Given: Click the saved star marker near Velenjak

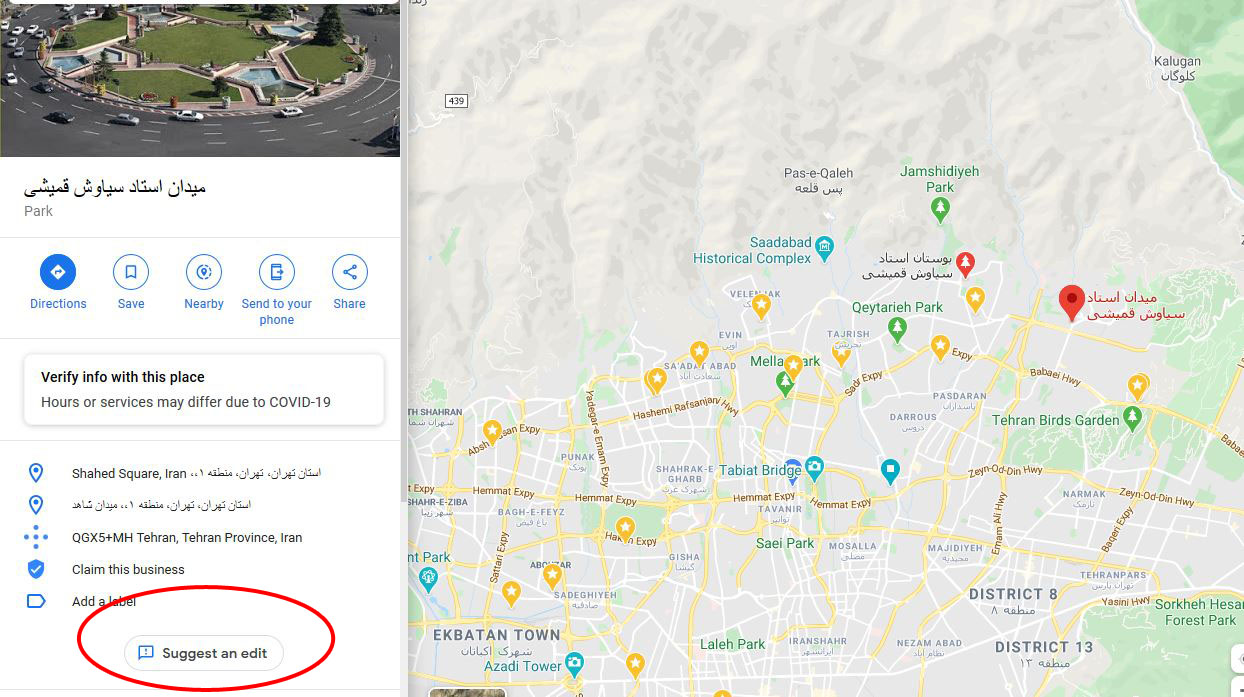Looking at the screenshot, I should (x=761, y=304).
